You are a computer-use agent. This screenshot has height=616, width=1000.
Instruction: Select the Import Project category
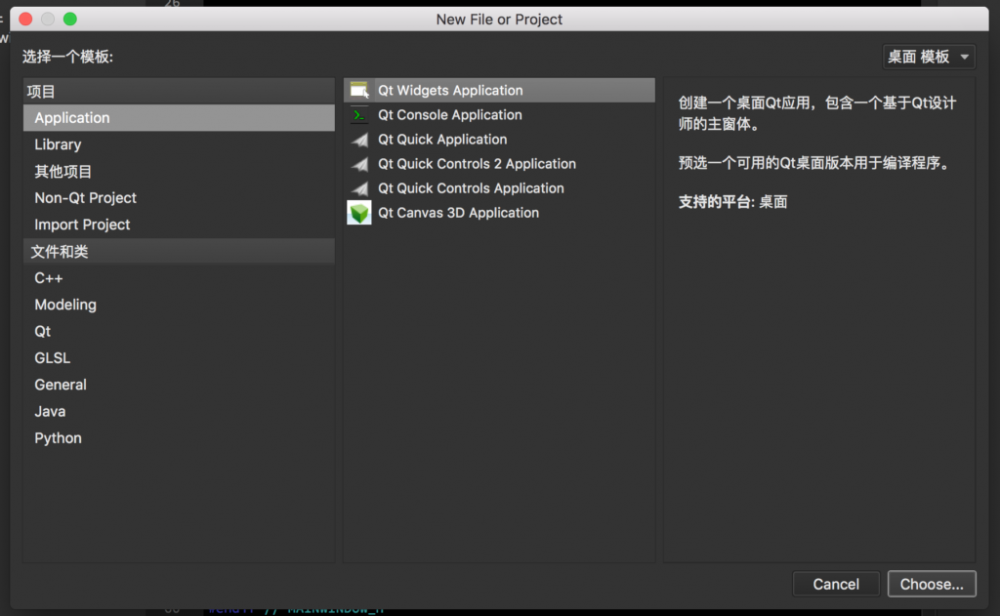[x=179, y=225]
